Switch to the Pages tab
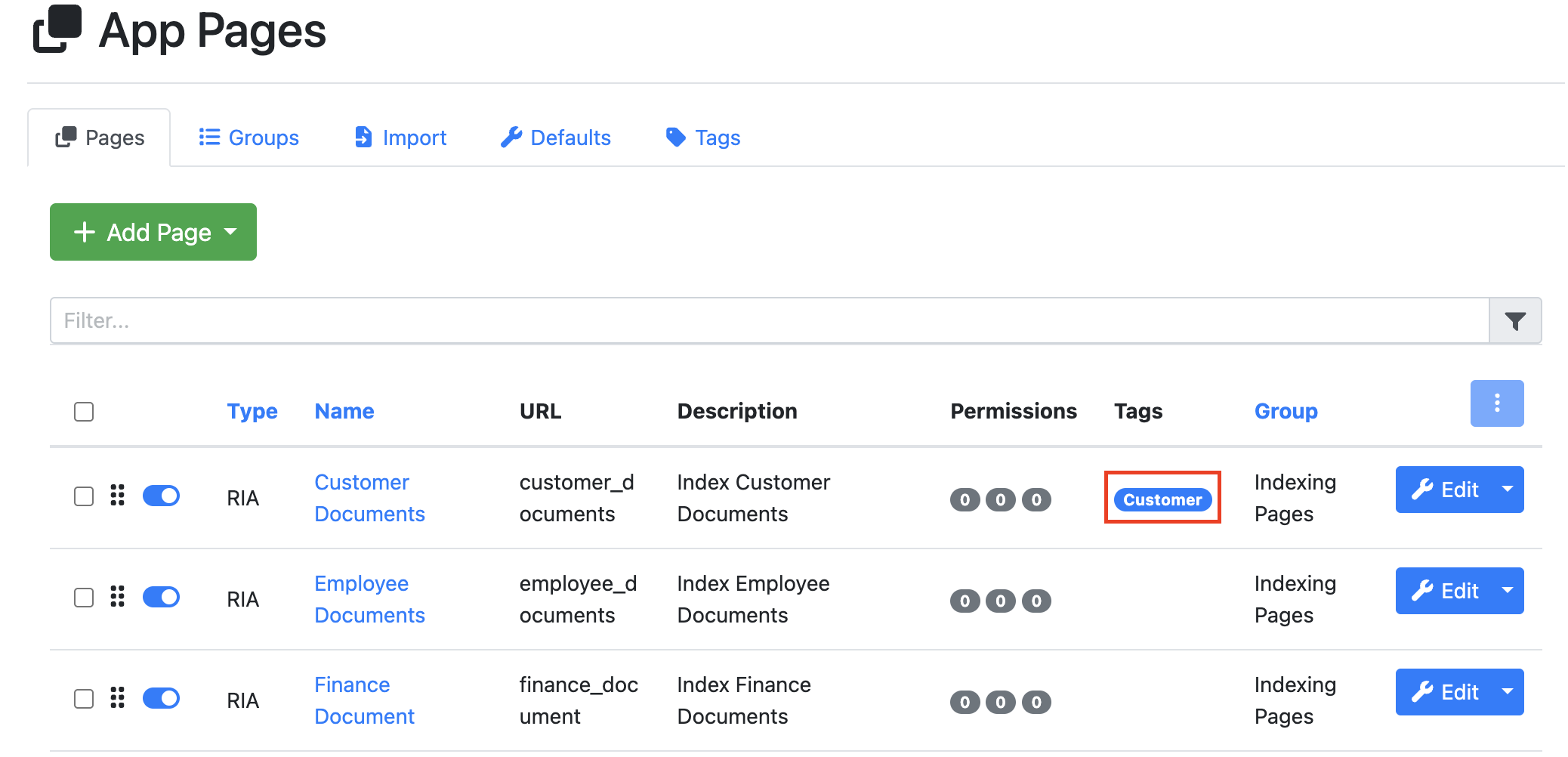1568x757 pixels. point(99,137)
